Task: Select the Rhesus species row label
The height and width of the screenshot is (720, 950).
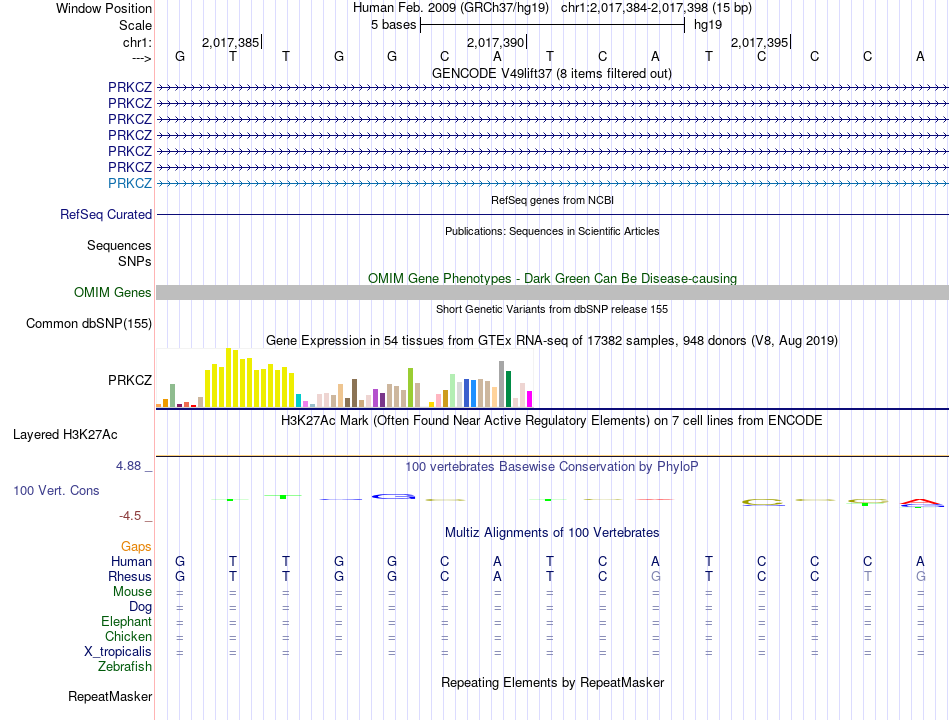Action: (x=130, y=576)
